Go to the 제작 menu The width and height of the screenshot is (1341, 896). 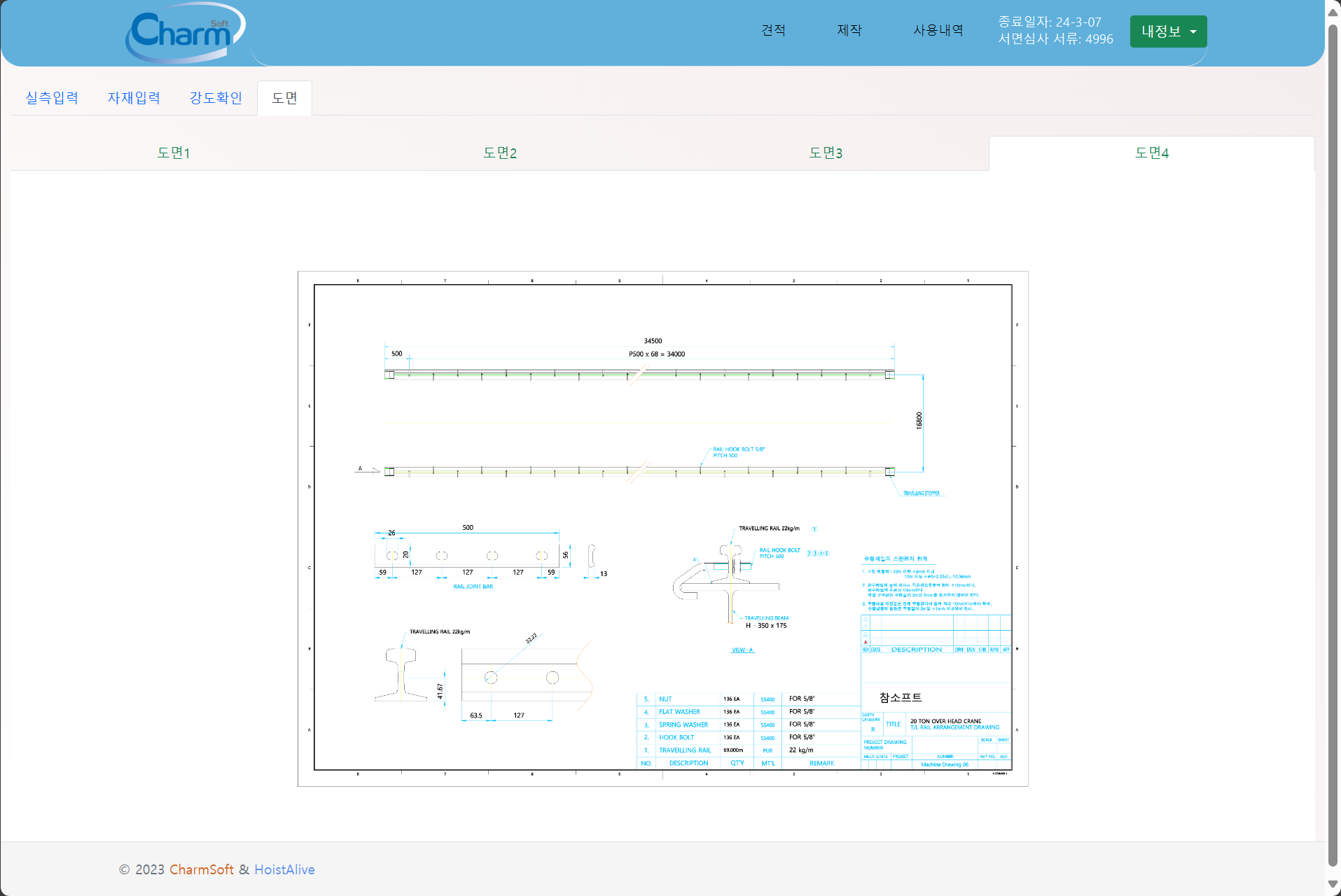coord(849,30)
